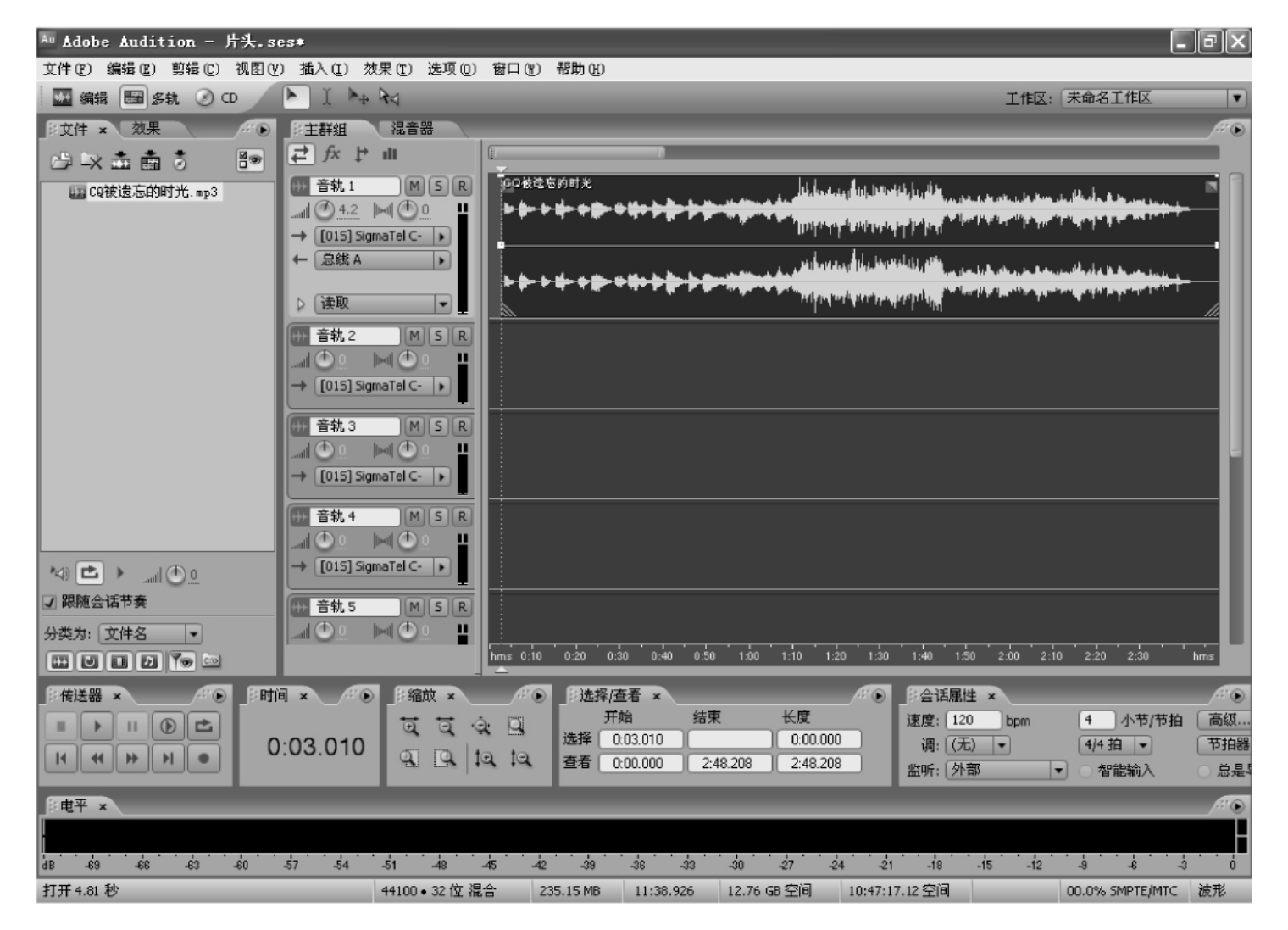
Task: Click the 音轨 1 pan knob
Action: tap(408, 209)
